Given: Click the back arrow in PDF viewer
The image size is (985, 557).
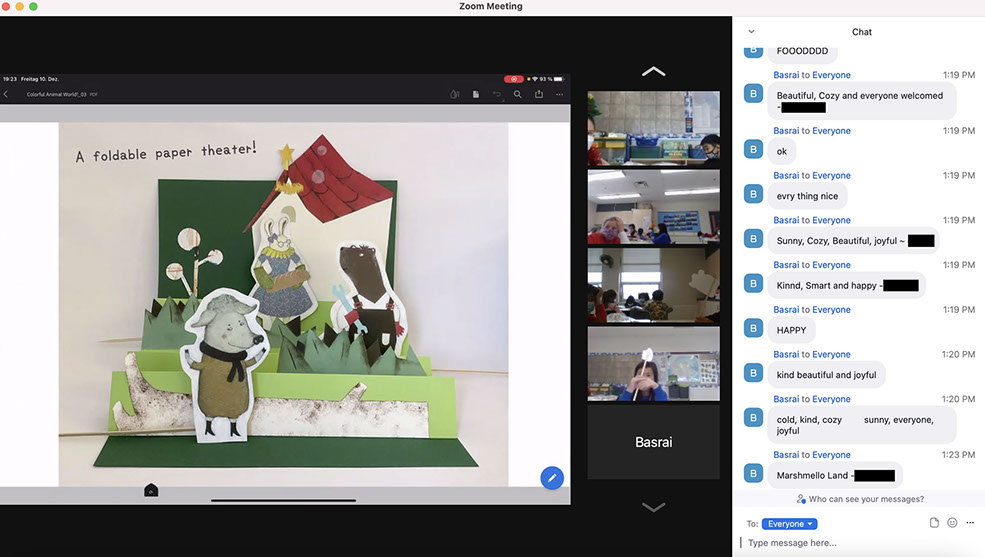Looking at the screenshot, I should pyautogui.click(x=6, y=94).
